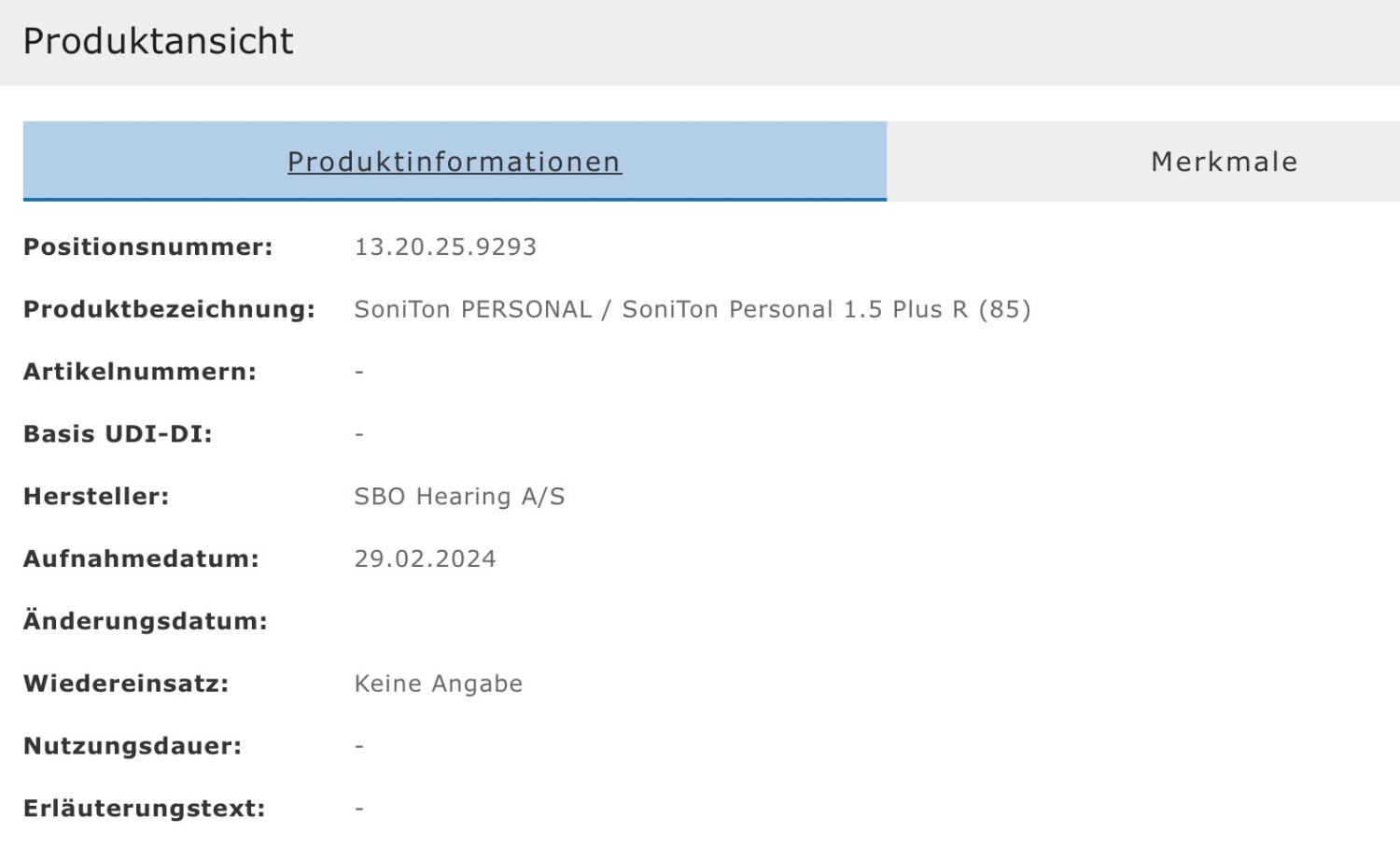The width and height of the screenshot is (1400, 861).
Task: Click the Positionsnummer label
Action: (x=147, y=247)
